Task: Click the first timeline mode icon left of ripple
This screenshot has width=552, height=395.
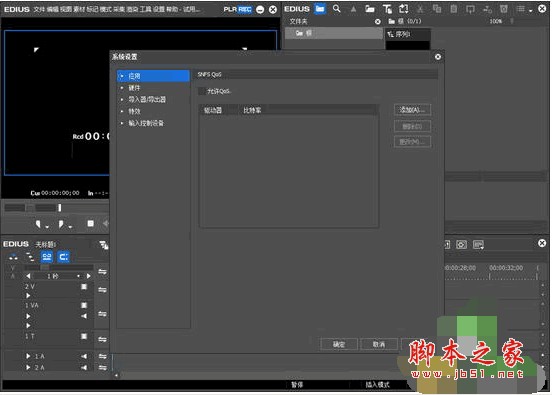Action: pyautogui.click(x=13, y=257)
